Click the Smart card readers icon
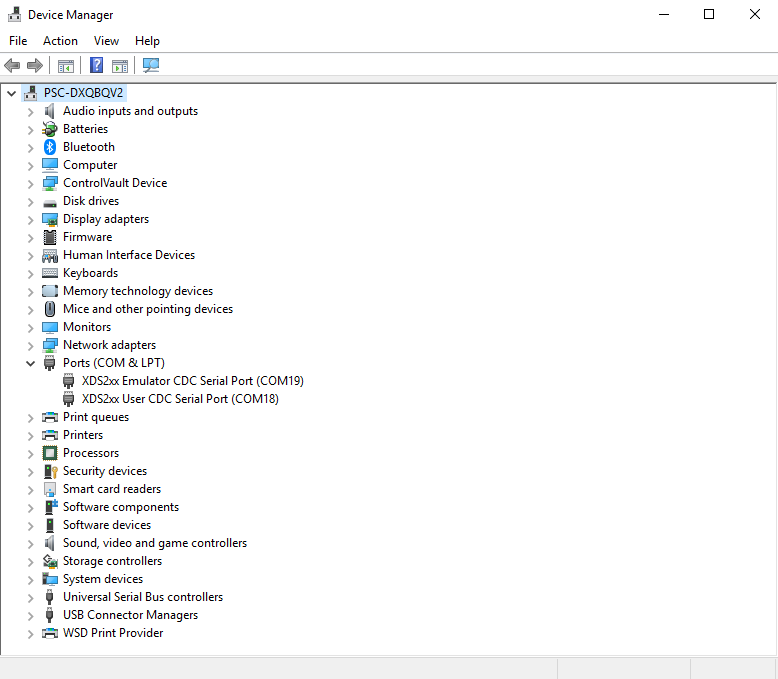 click(50, 489)
